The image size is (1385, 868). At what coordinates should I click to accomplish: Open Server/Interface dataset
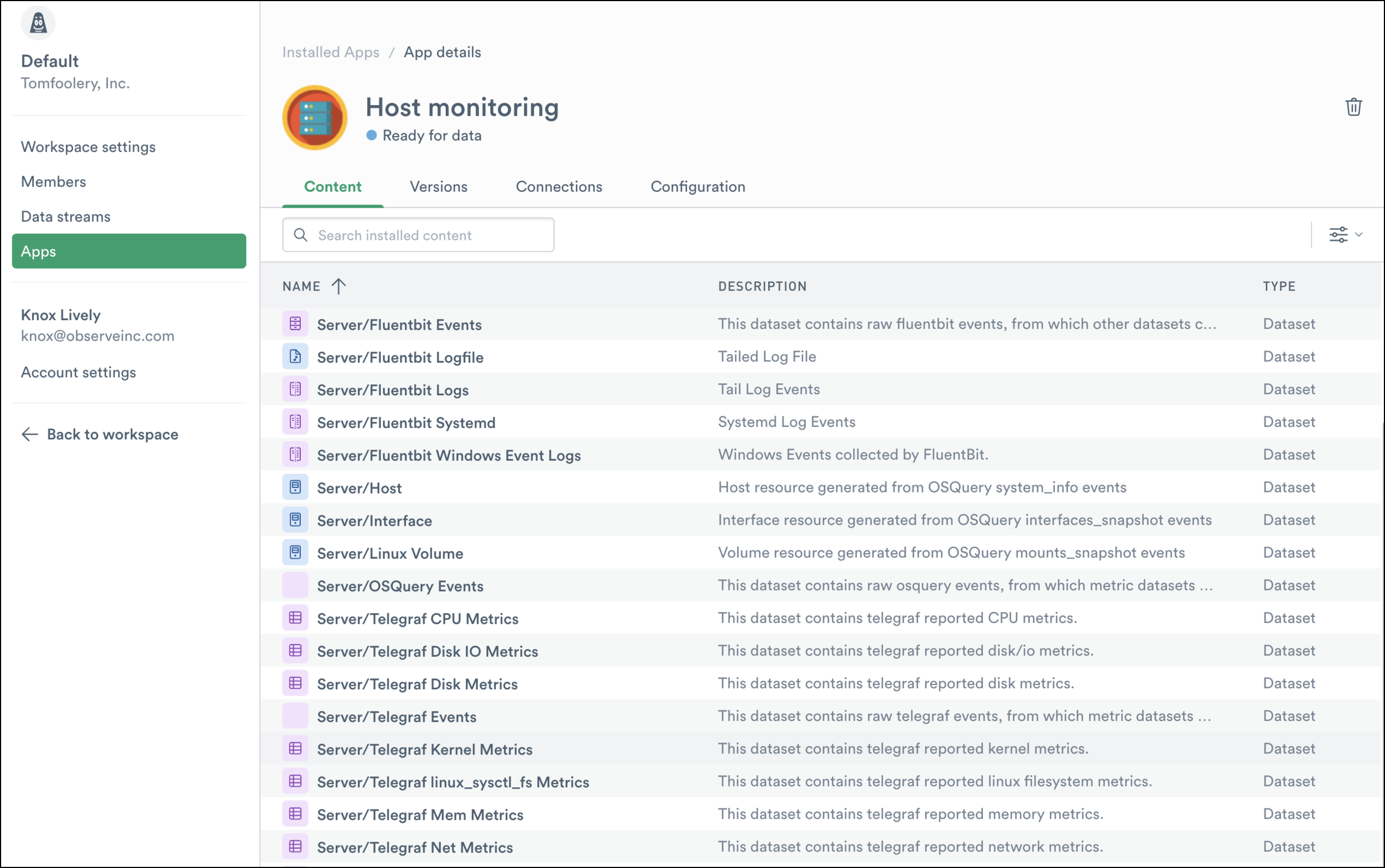[x=374, y=521]
